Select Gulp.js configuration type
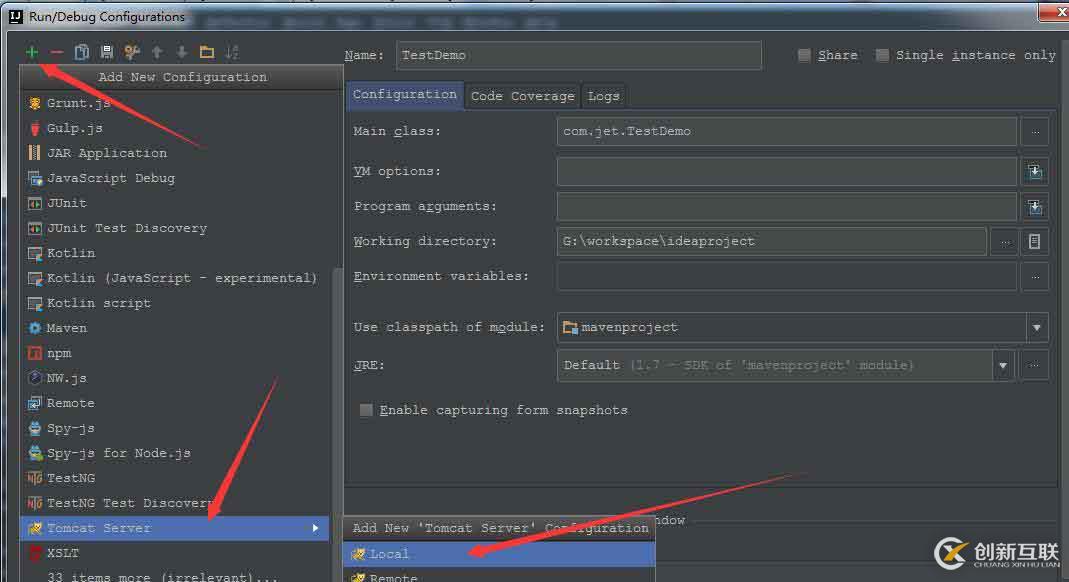 point(176,128)
